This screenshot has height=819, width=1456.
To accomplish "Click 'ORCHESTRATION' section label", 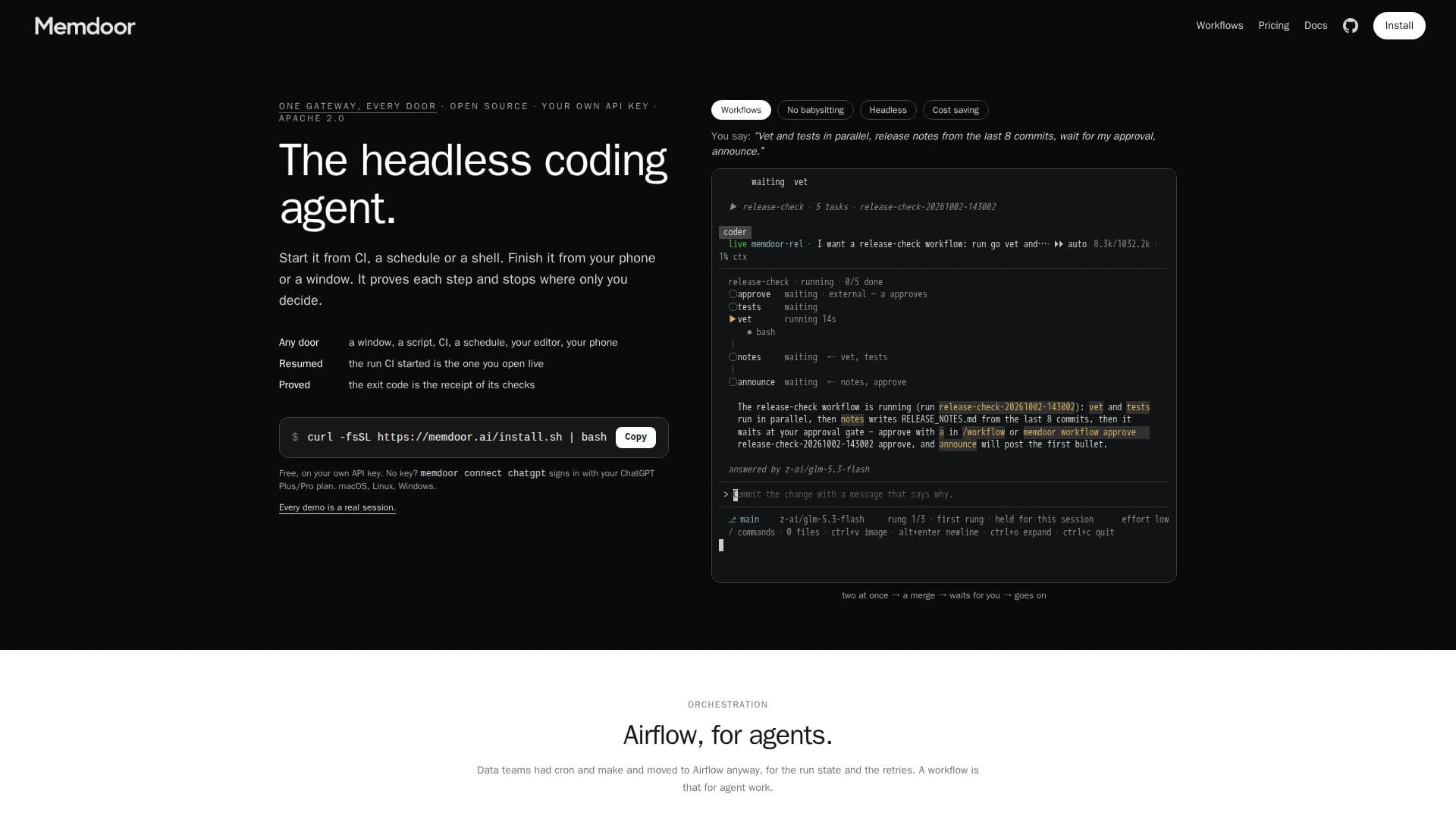I will click(x=728, y=704).
